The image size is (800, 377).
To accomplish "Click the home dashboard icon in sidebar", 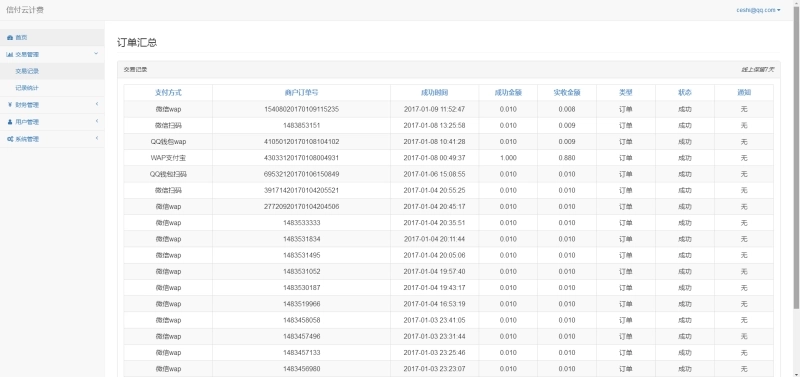I will pos(10,38).
